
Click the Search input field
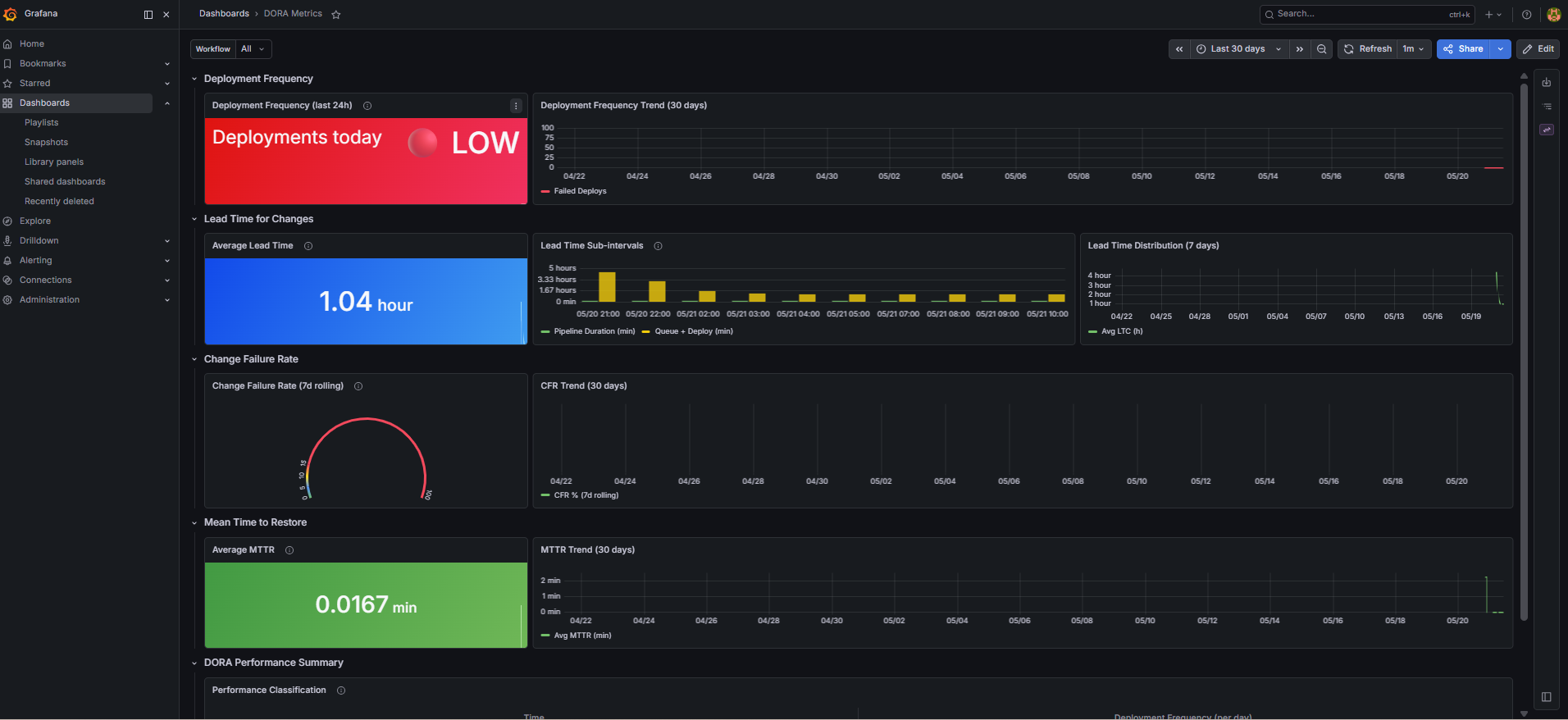pyautogui.click(x=1367, y=14)
